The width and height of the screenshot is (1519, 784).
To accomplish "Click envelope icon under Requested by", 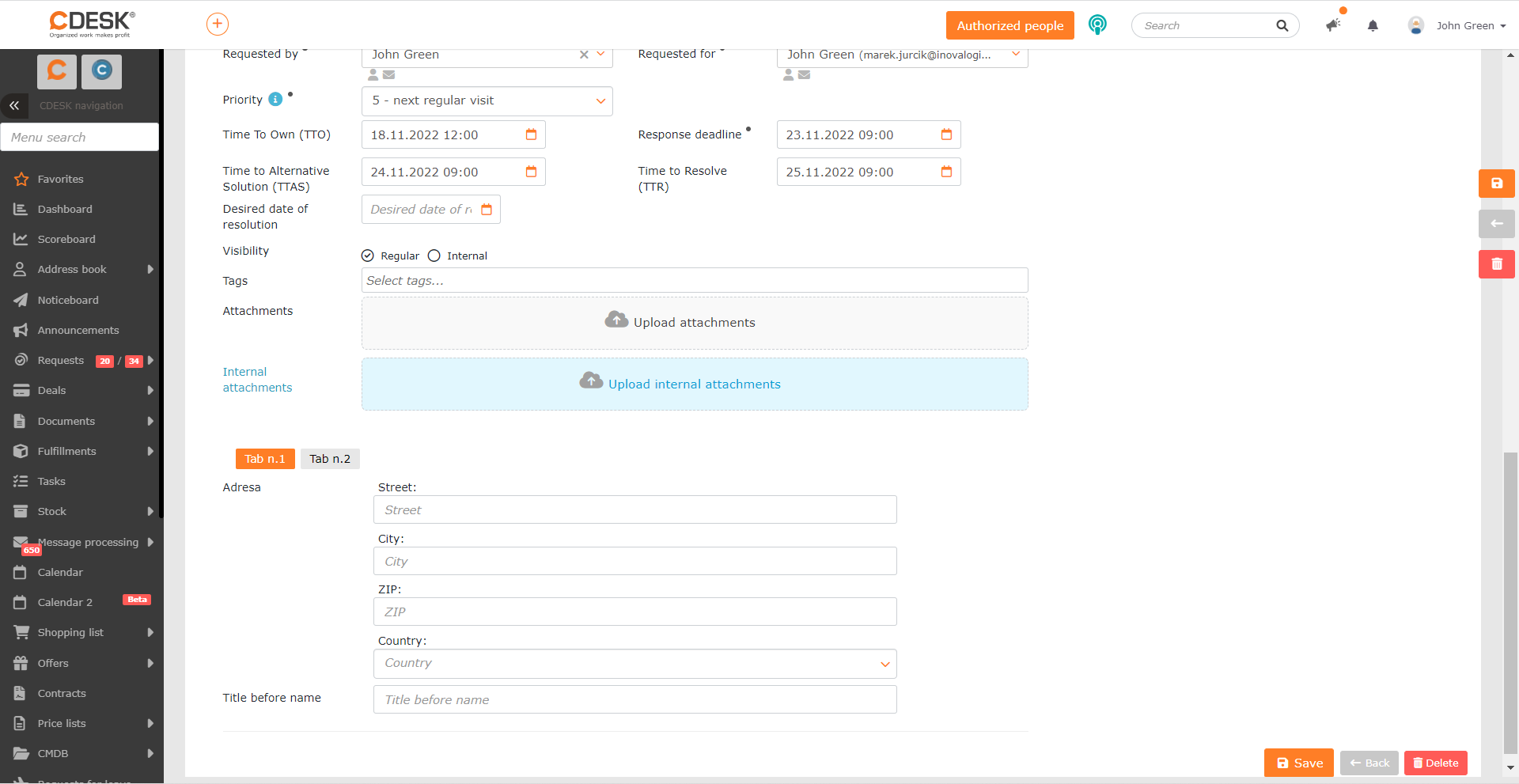I will (388, 75).
